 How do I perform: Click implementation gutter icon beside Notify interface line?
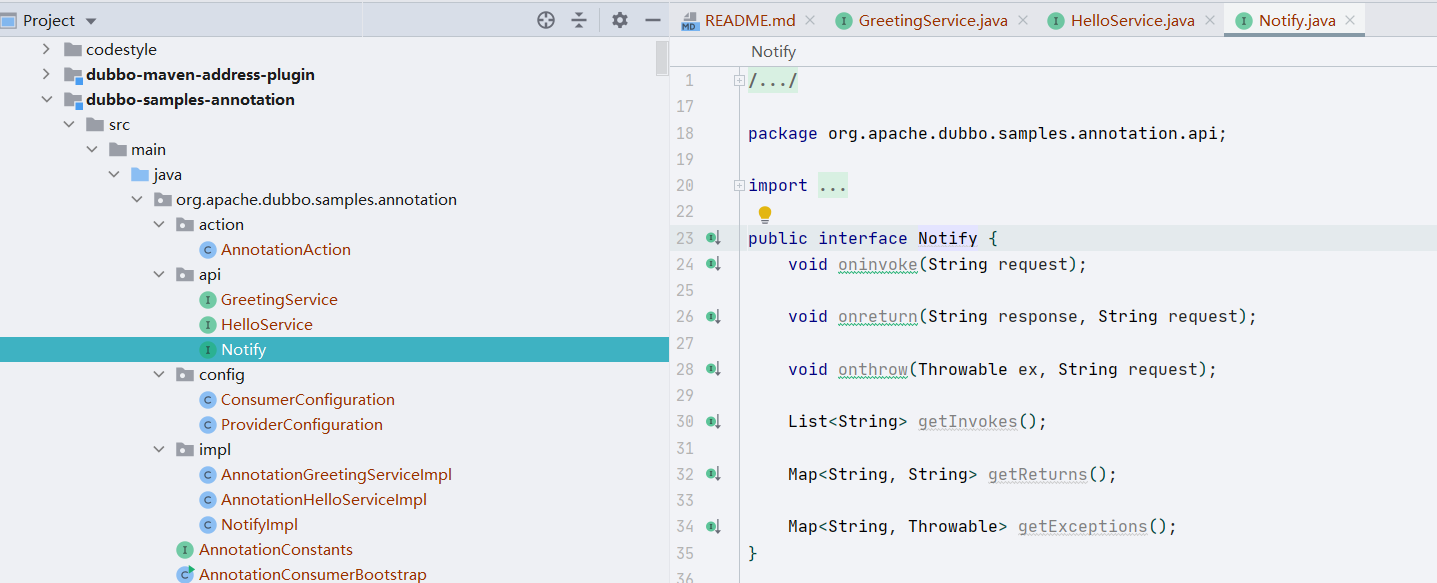[x=713, y=238]
